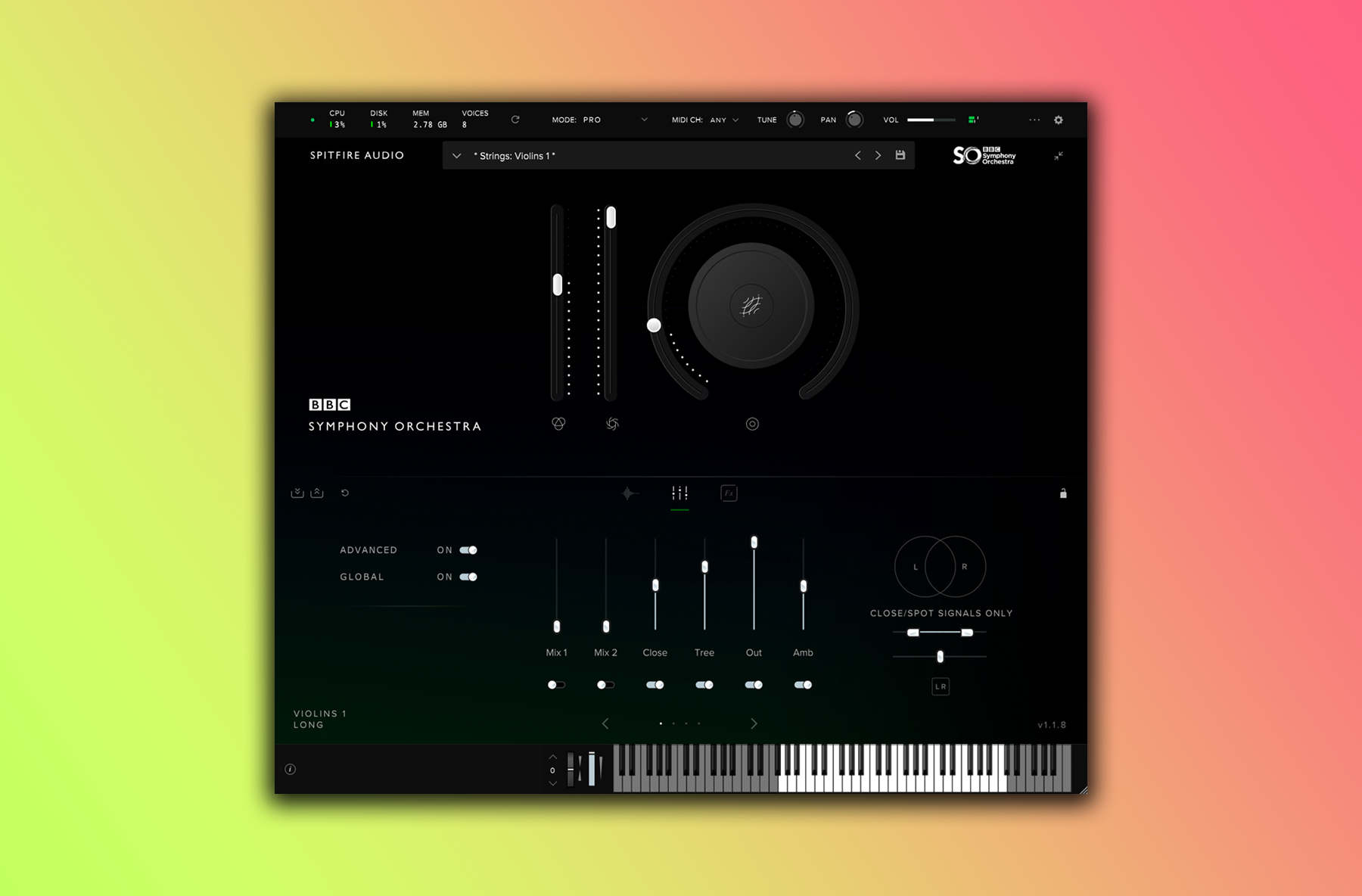
Task: Enable the Mix 2 microphone switch
Action: 605,685
